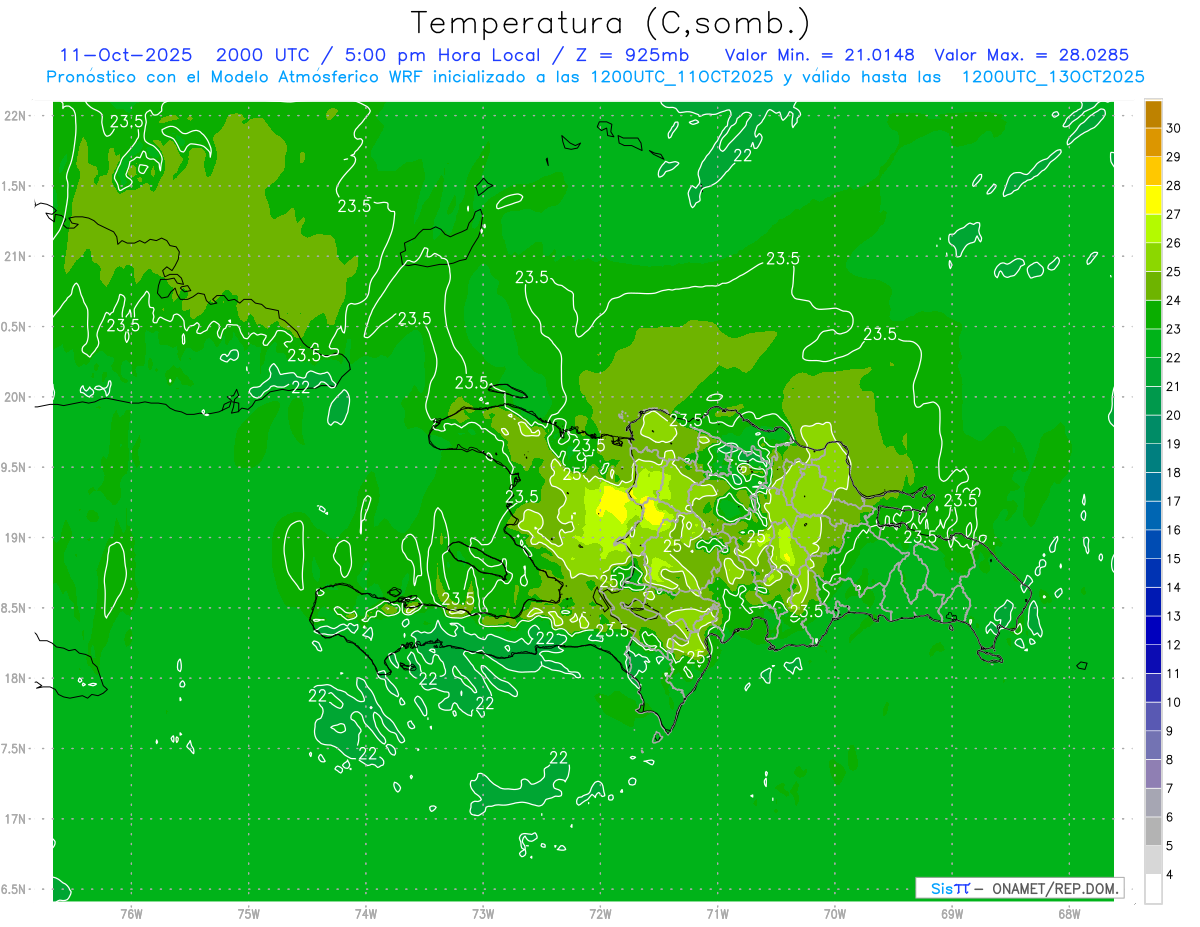The height and width of the screenshot is (927, 1200).
Task: Click the '72W' longitude axis label
Action: pos(600,913)
